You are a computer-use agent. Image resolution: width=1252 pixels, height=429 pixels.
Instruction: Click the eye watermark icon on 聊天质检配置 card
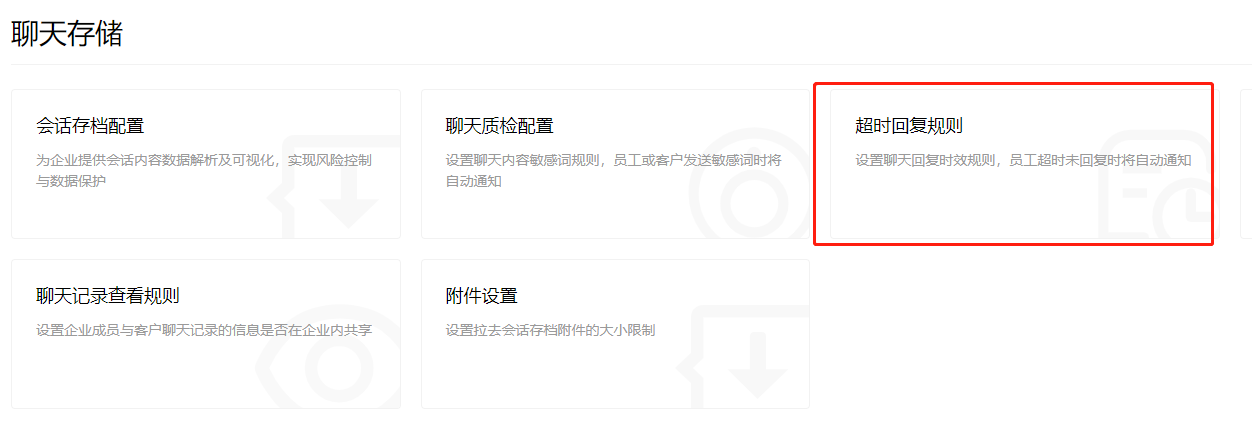point(745,193)
